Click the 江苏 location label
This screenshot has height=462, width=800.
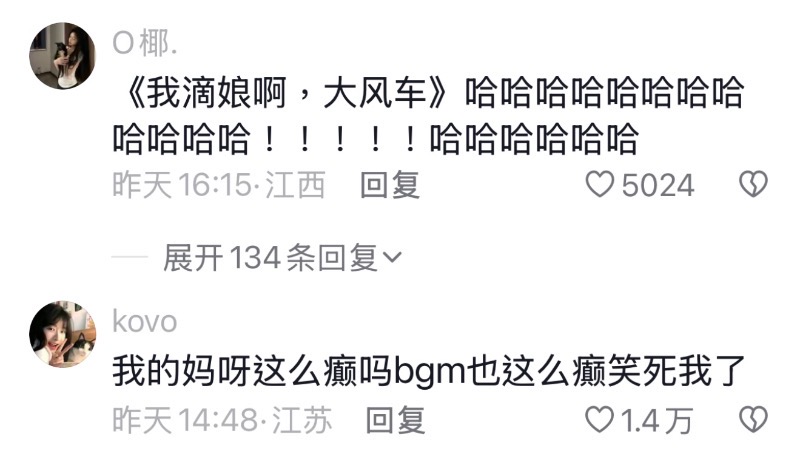click(x=302, y=420)
